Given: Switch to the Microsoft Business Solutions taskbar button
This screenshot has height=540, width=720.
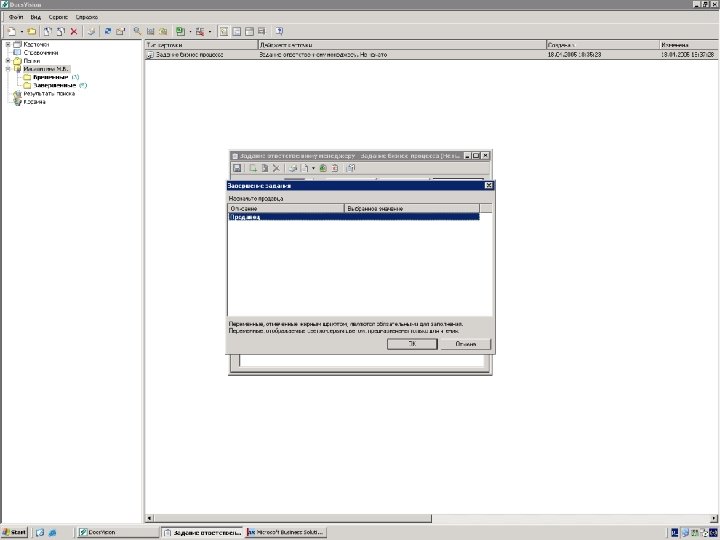Looking at the screenshot, I should (286, 533).
